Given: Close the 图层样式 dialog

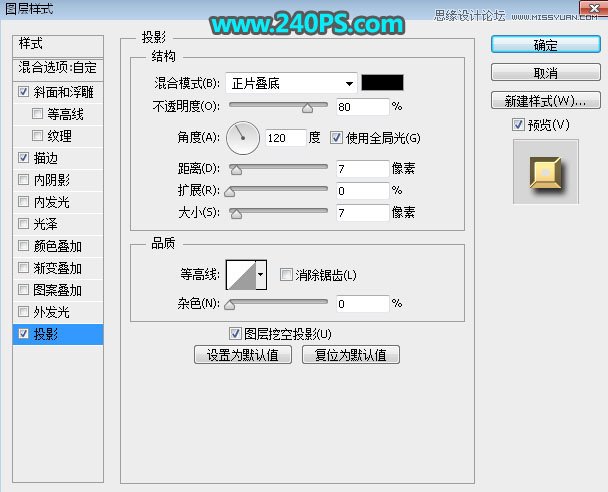Looking at the screenshot, I should click(593, 8).
